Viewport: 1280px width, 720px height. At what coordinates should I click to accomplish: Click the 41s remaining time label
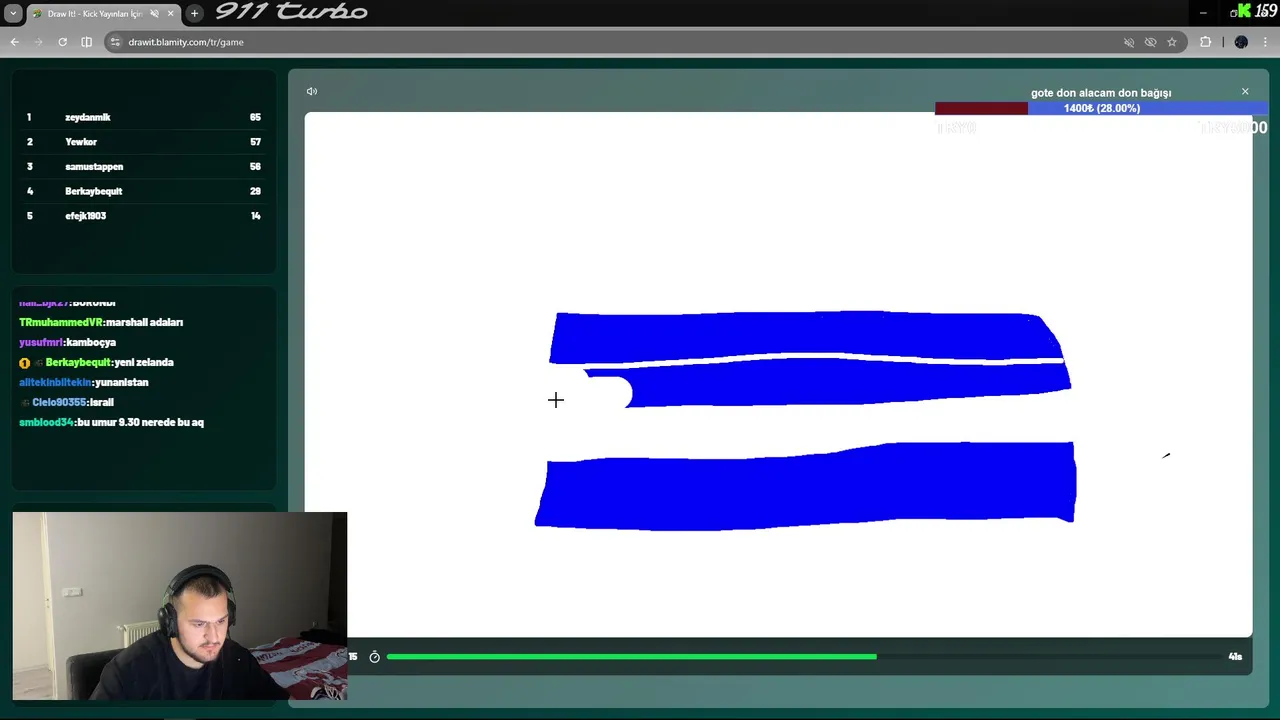pos(1235,657)
